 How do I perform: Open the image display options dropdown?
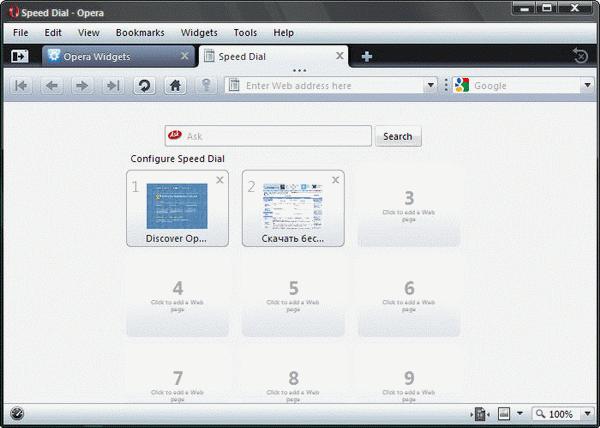[520, 413]
